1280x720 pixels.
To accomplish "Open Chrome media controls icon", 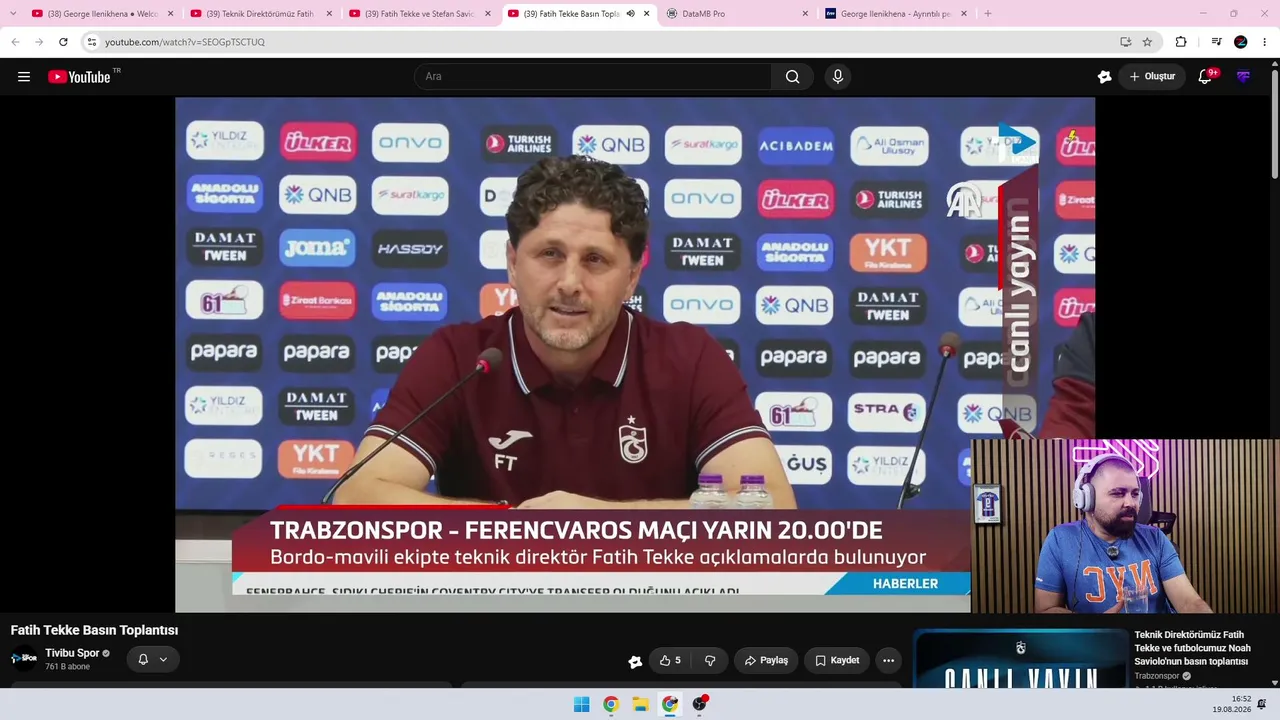I will pos(1216,42).
